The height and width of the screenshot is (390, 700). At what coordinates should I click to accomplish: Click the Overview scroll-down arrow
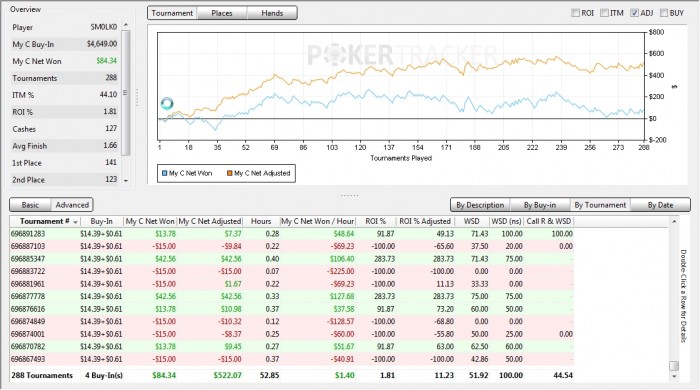(x=126, y=181)
